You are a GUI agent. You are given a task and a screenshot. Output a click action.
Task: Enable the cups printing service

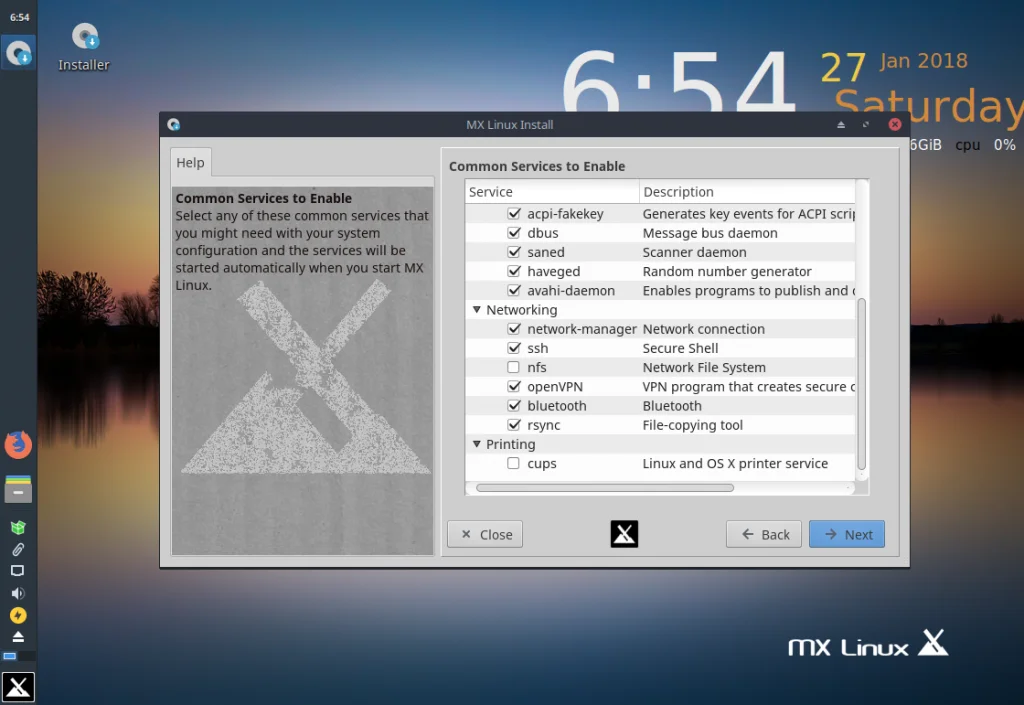[514, 463]
